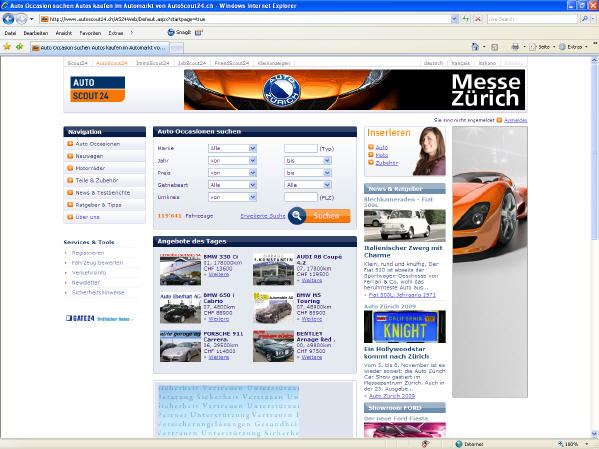This screenshot has width=599, height=449.
Task: Click the Fiat 500L news photo
Action: [405, 225]
